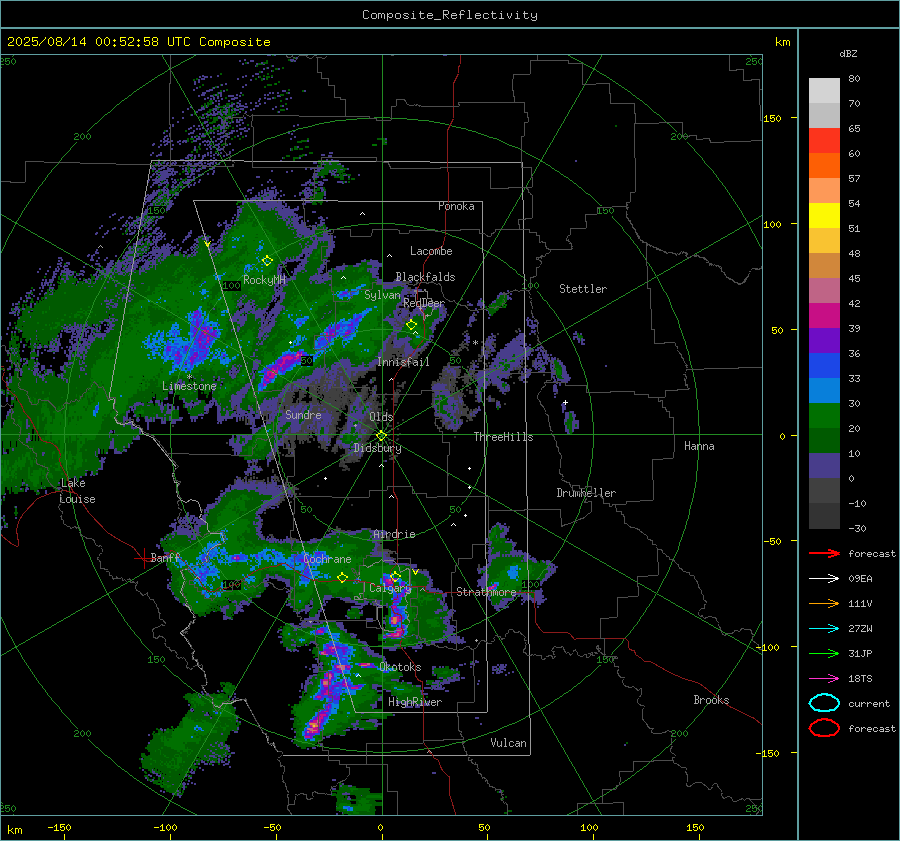Click the Olds town label
The height and width of the screenshot is (841, 900).
[x=381, y=417]
